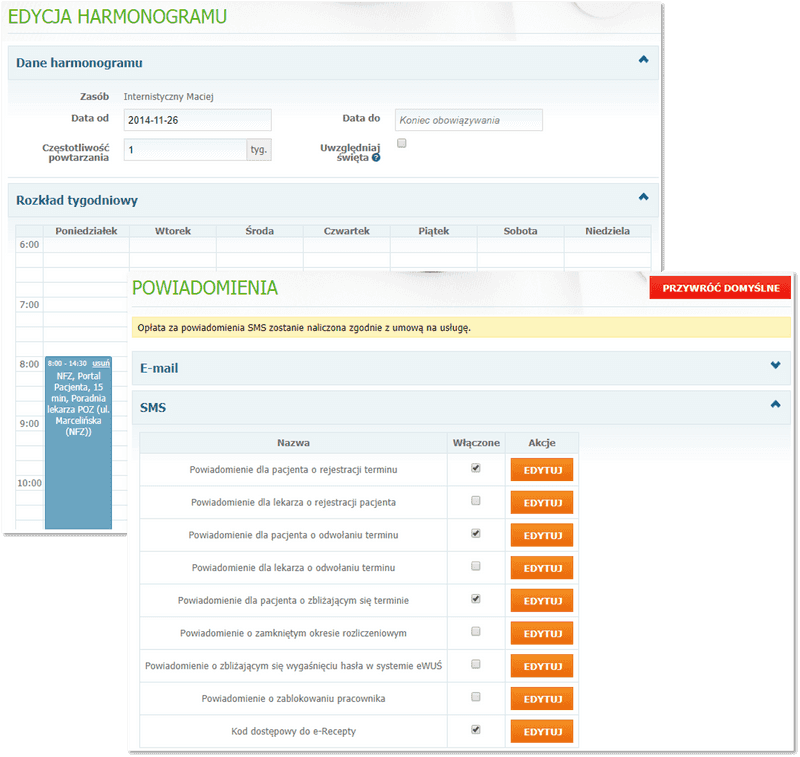Click the Środa column header

pyautogui.click(x=260, y=231)
